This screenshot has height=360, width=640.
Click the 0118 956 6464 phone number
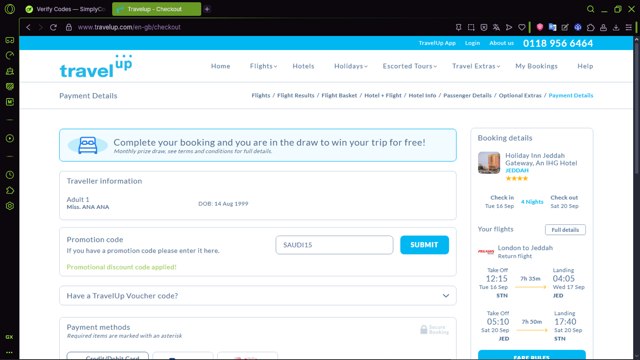tap(558, 43)
